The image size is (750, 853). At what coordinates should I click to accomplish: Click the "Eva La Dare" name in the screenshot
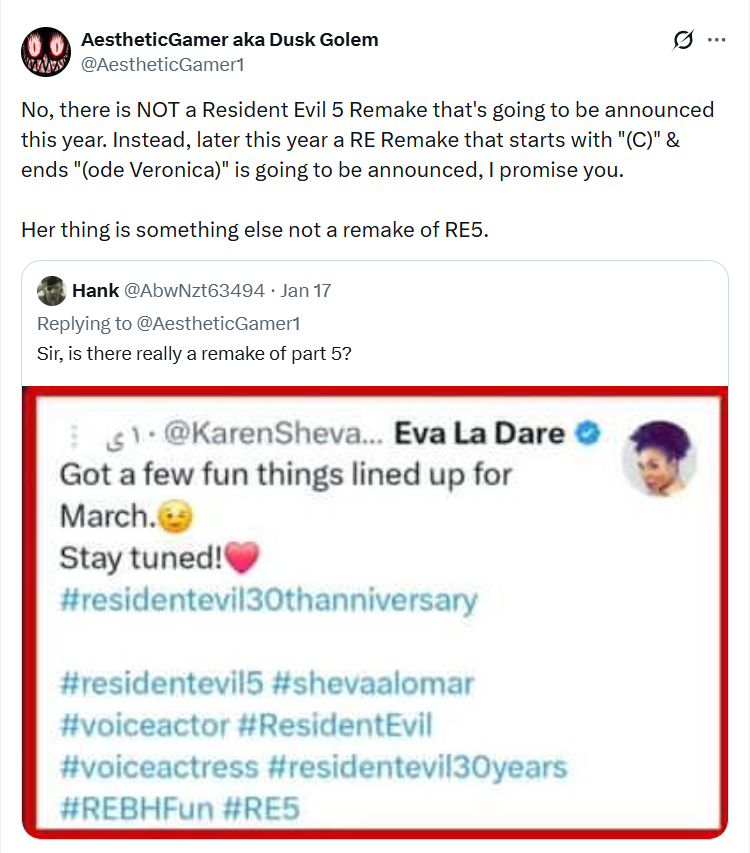[x=480, y=434]
